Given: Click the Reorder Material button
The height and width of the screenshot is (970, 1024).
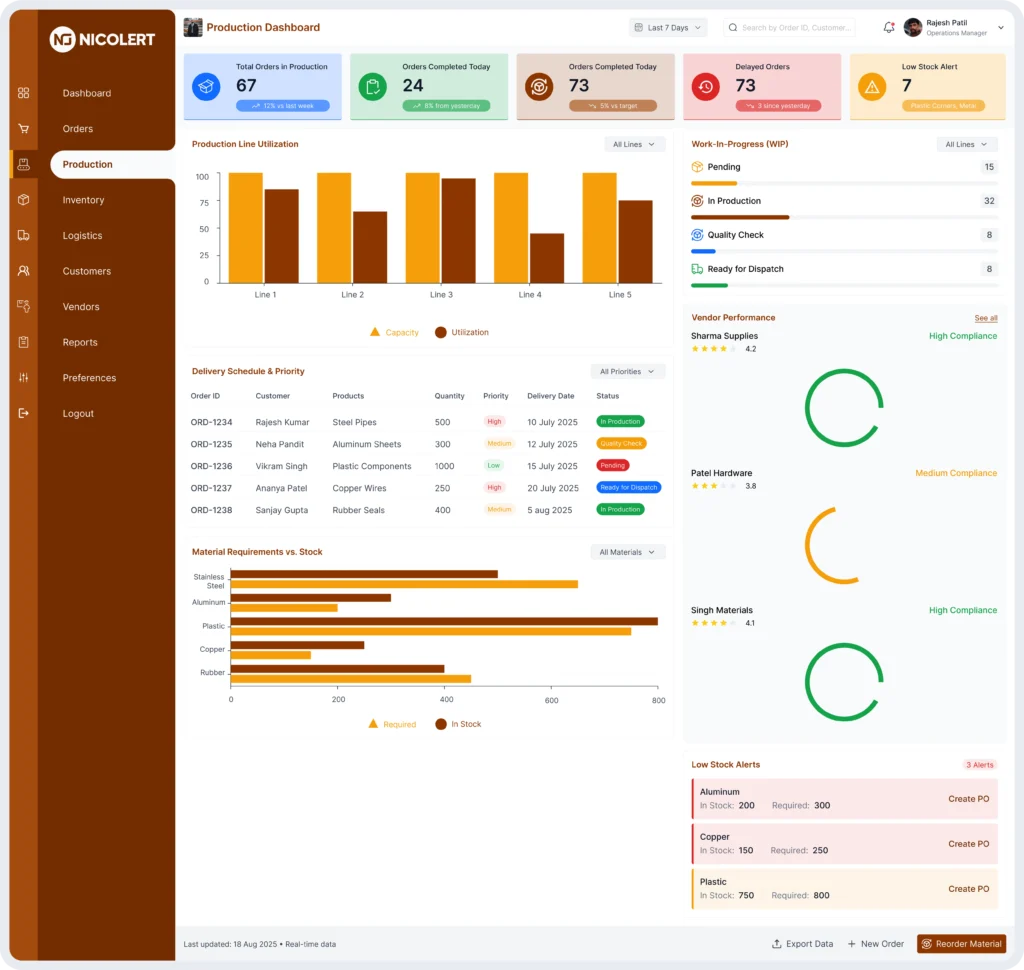Looking at the screenshot, I should 961,944.
